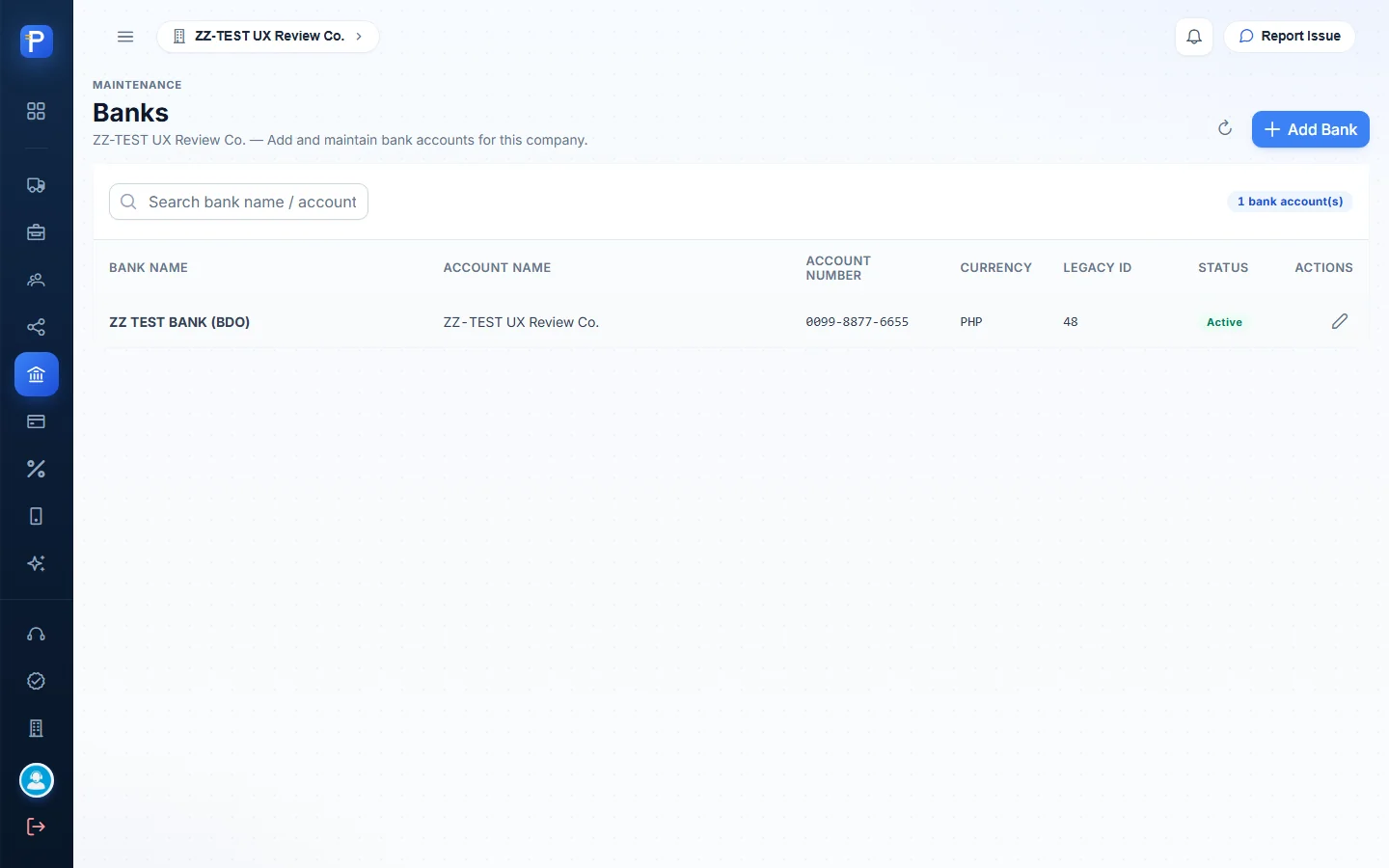
Task: Open the office building sidebar icon
Action: click(36, 728)
